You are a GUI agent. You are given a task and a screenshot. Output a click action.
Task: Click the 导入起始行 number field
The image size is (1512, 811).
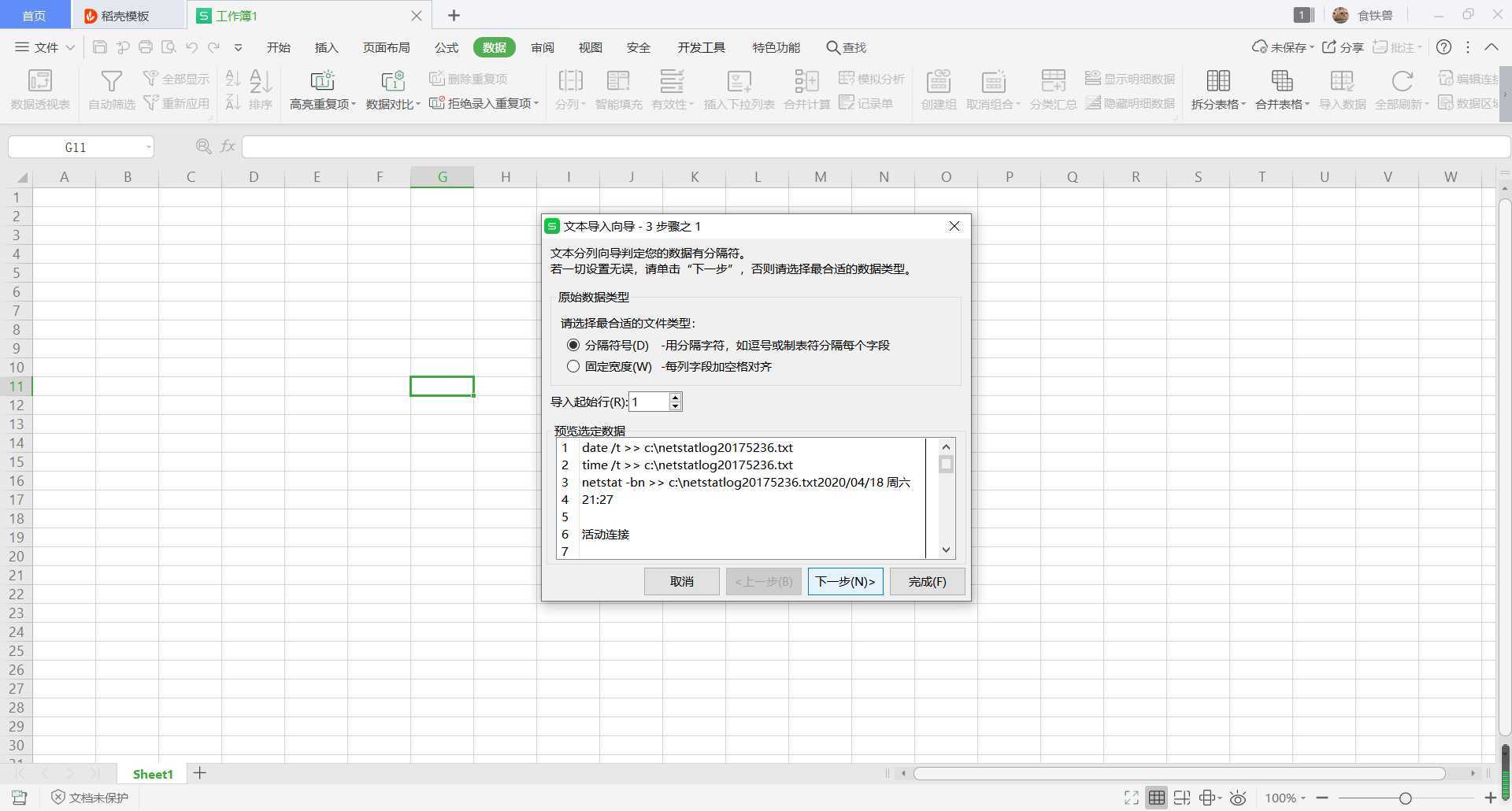(x=649, y=402)
